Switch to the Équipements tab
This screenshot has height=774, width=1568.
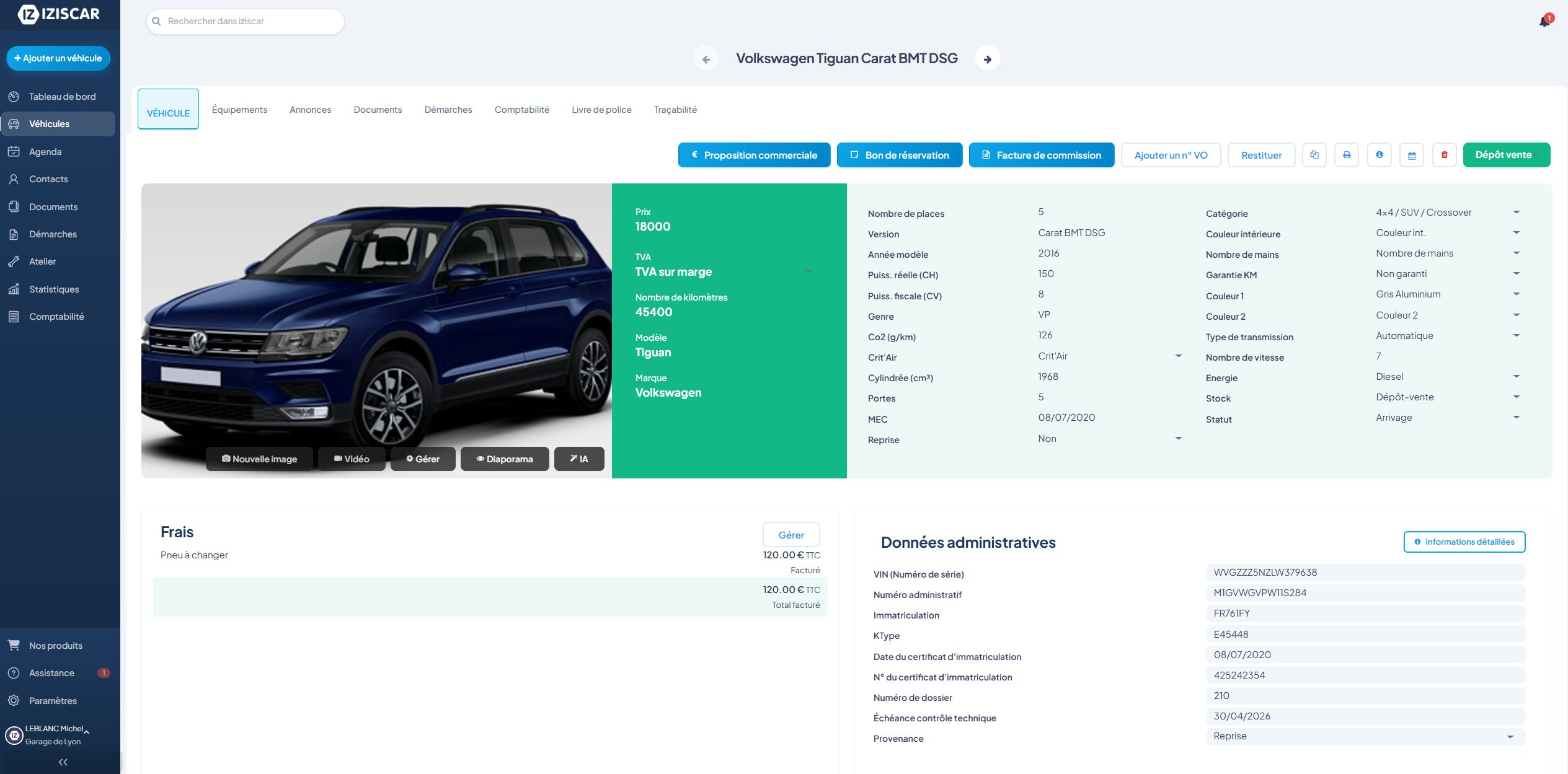point(239,110)
